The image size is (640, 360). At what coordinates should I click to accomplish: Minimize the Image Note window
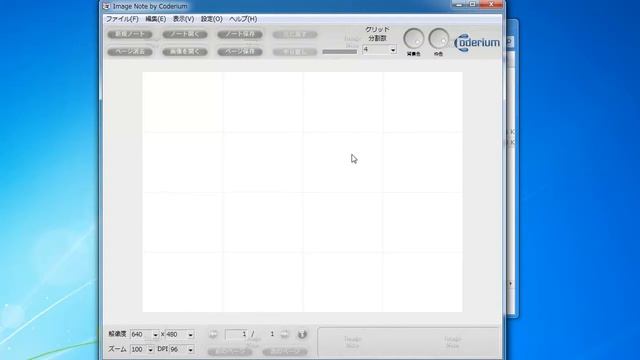pos(459,4)
